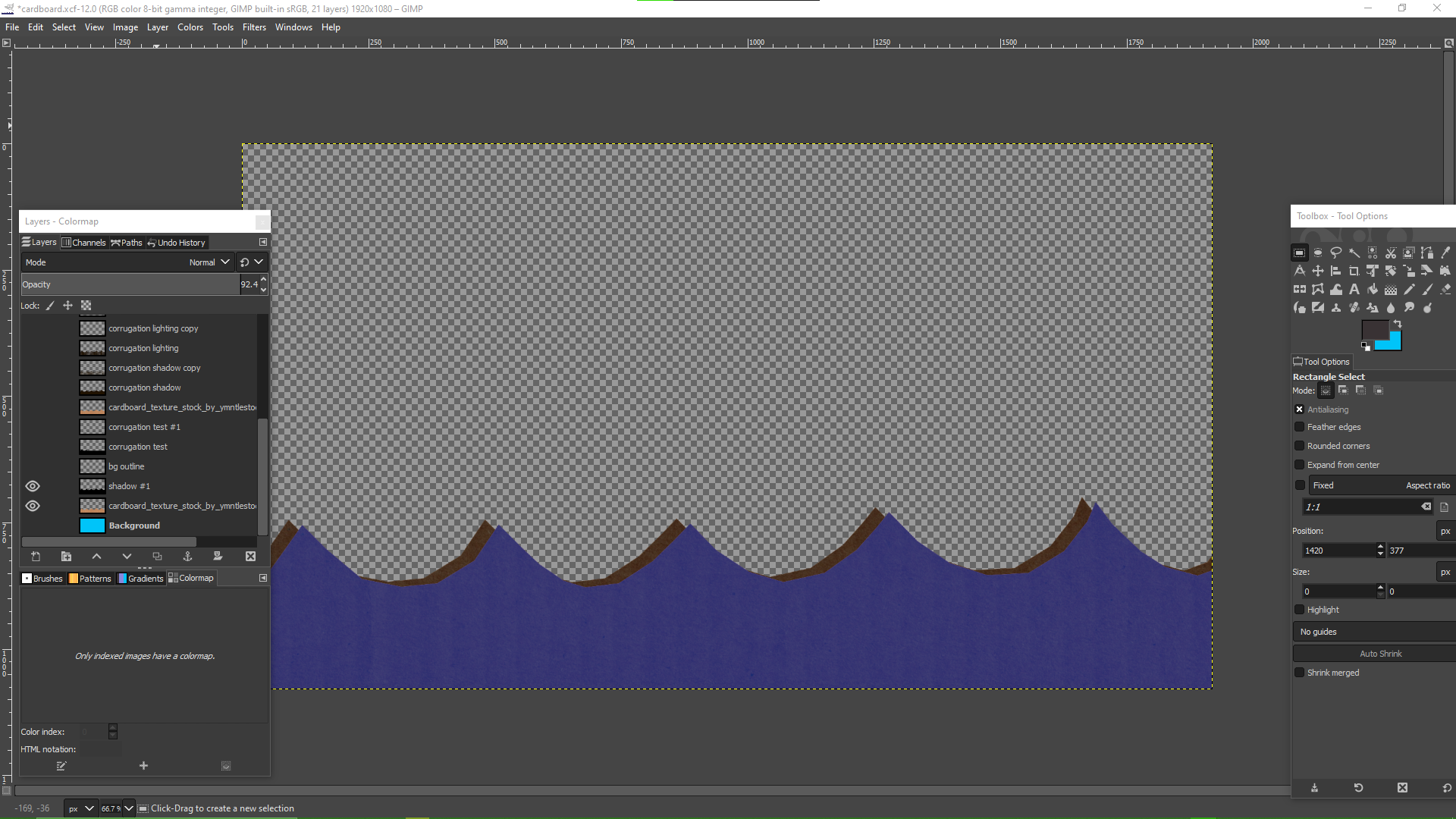Select the Text tool
The height and width of the screenshot is (819, 1456).
tap(1354, 289)
